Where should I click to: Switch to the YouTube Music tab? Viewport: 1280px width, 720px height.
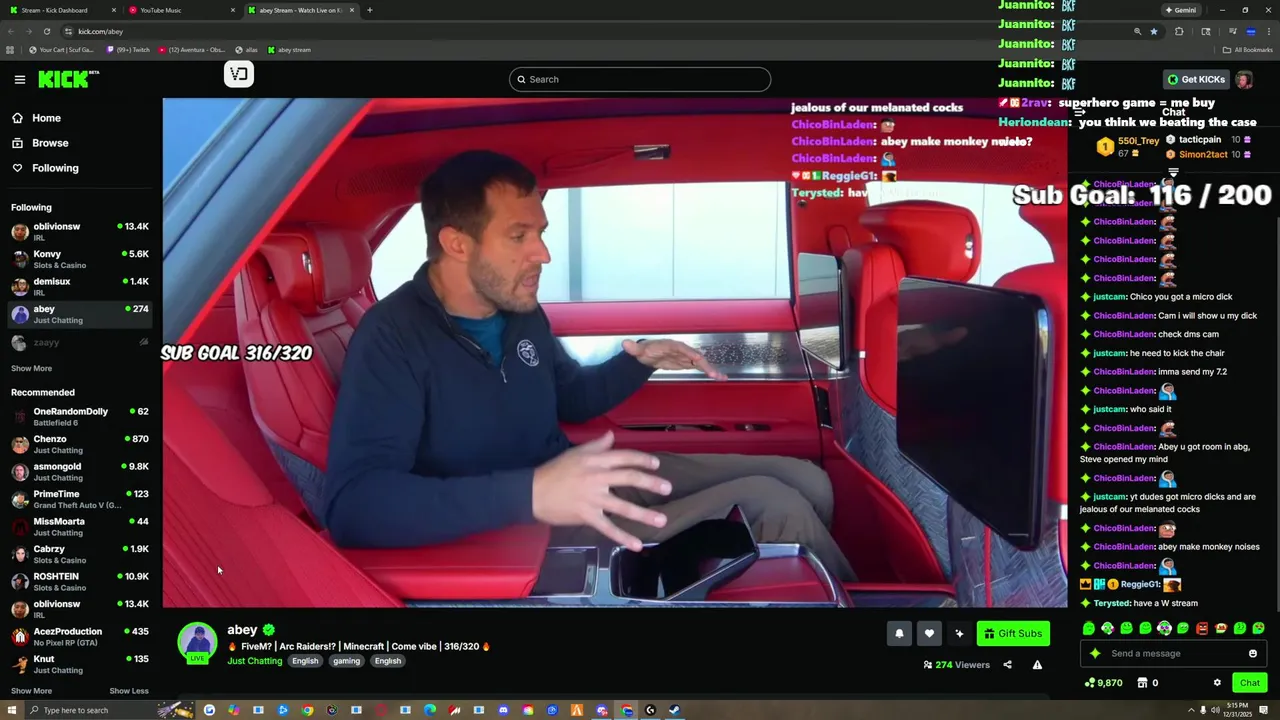[180, 10]
